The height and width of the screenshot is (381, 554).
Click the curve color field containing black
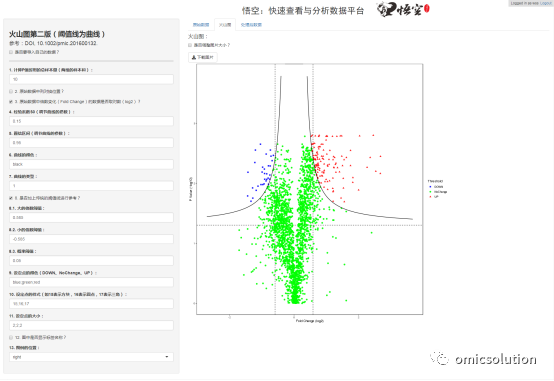coord(91,164)
